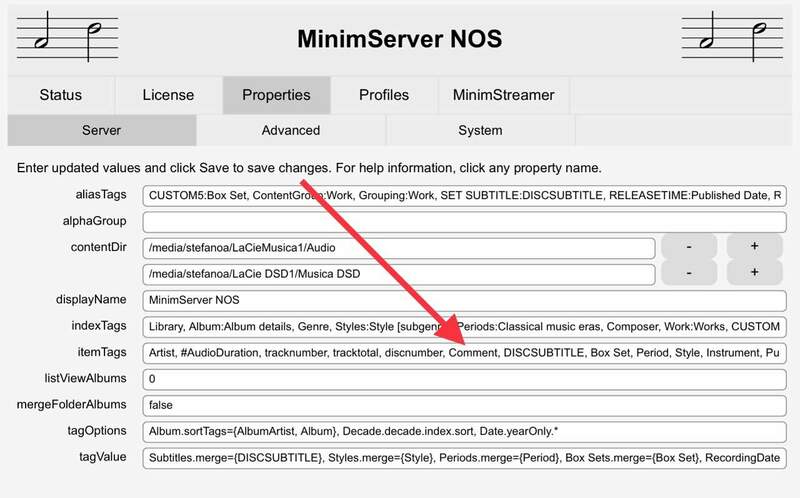Image resolution: width=800 pixels, height=498 pixels.
Task: Select the Profiles tab
Action: pyautogui.click(x=384, y=95)
